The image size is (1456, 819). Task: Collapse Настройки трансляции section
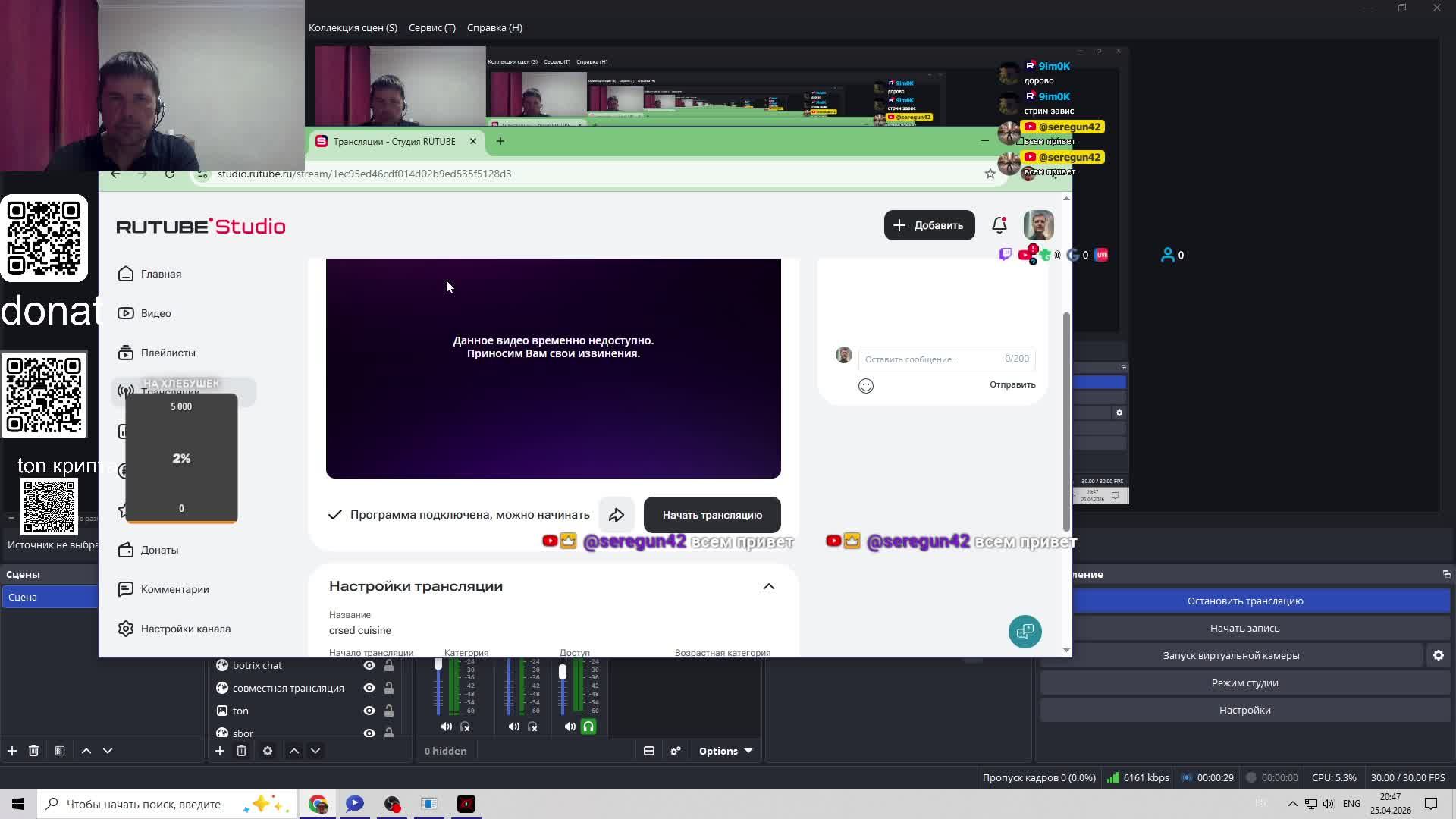pyautogui.click(x=768, y=586)
